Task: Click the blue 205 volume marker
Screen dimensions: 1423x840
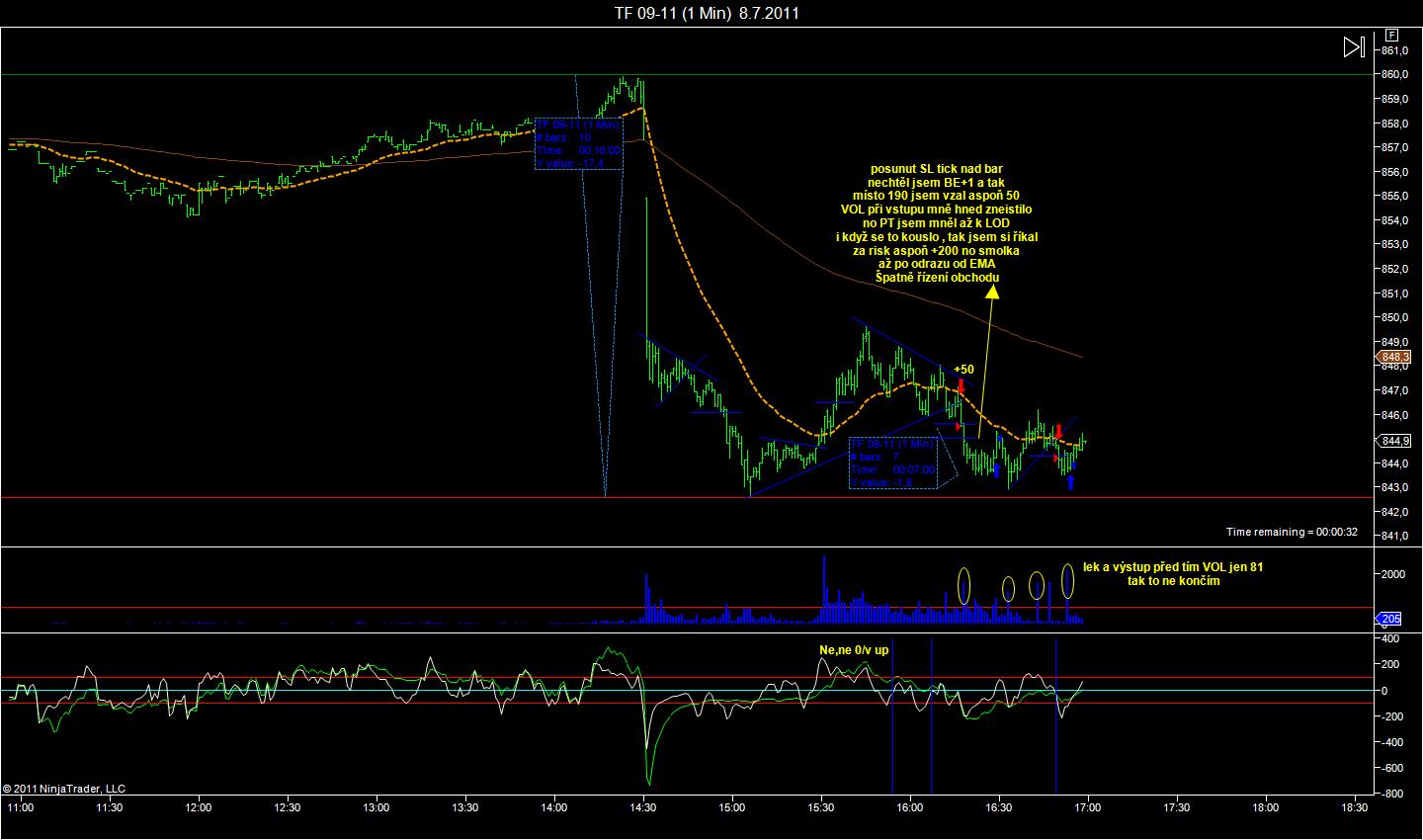Action: [x=1389, y=619]
